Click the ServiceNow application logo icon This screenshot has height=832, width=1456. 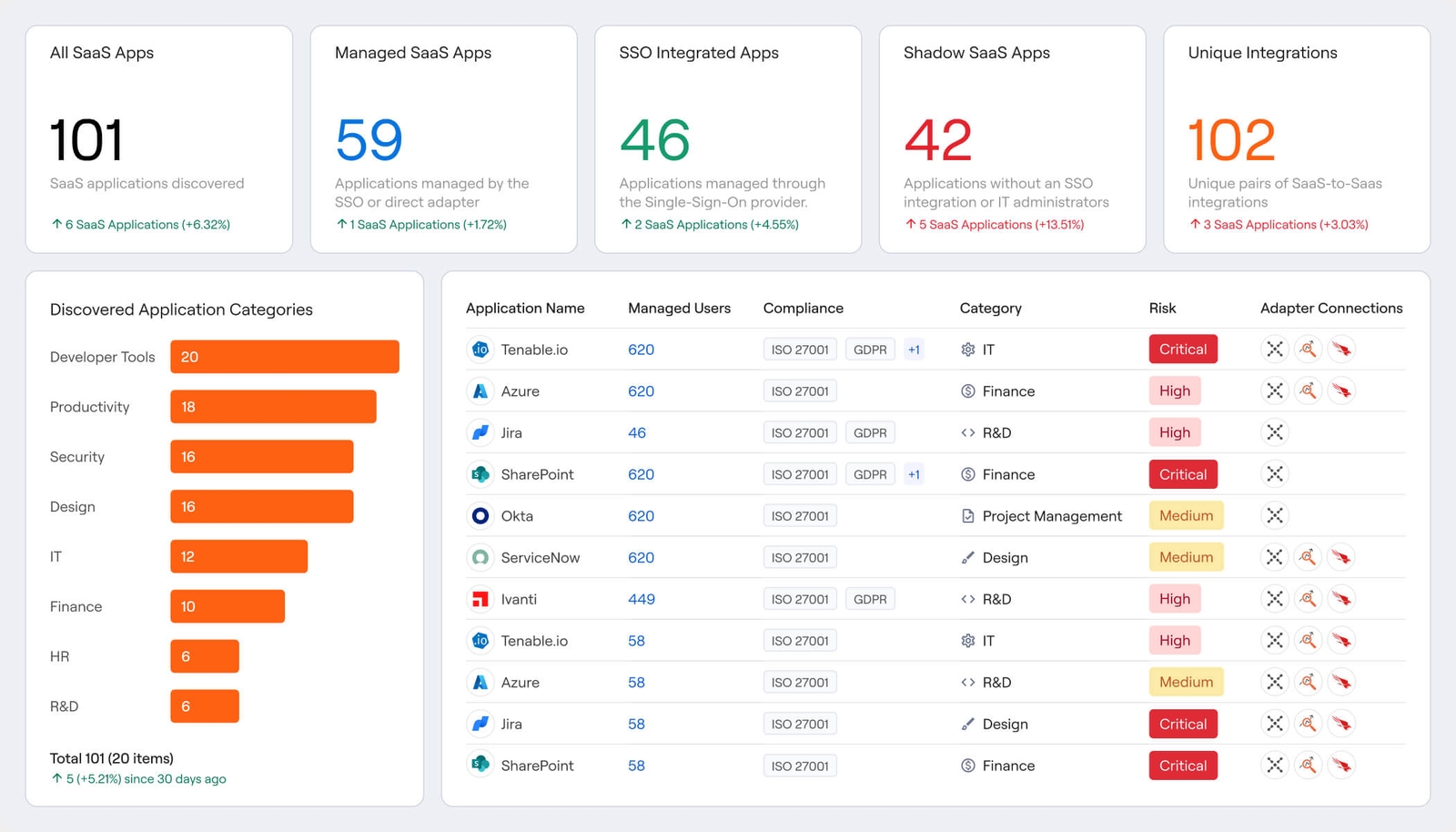coord(480,557)
